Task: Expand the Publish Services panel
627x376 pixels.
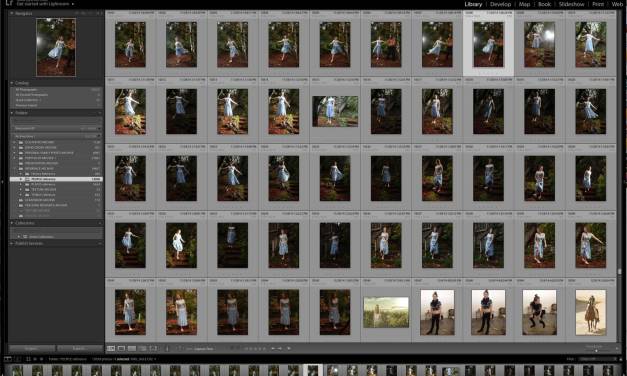Action: click(56, 243)
